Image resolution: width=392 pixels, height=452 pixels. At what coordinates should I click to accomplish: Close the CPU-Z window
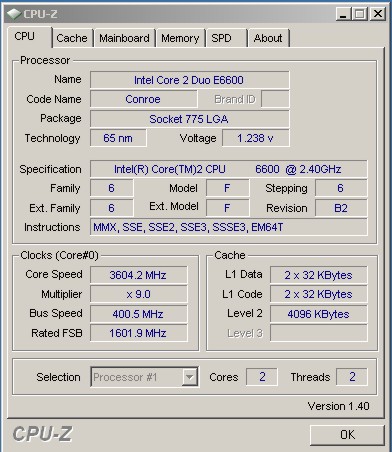tap(377, 14)
